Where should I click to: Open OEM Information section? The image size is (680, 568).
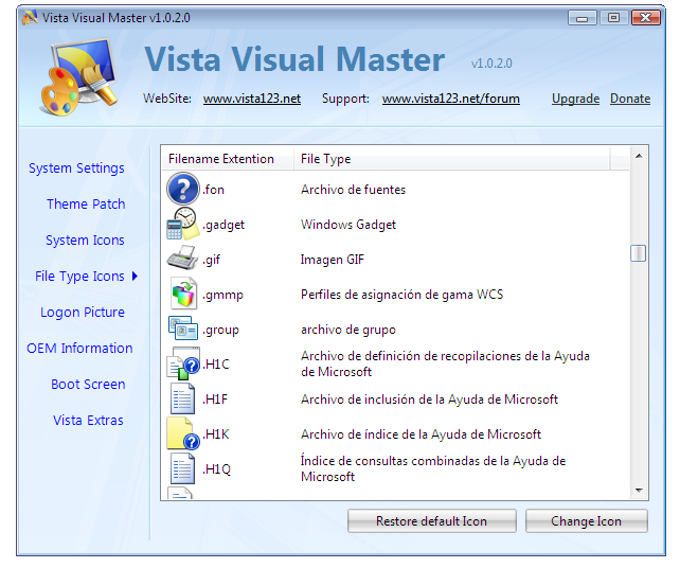(79, 348)
